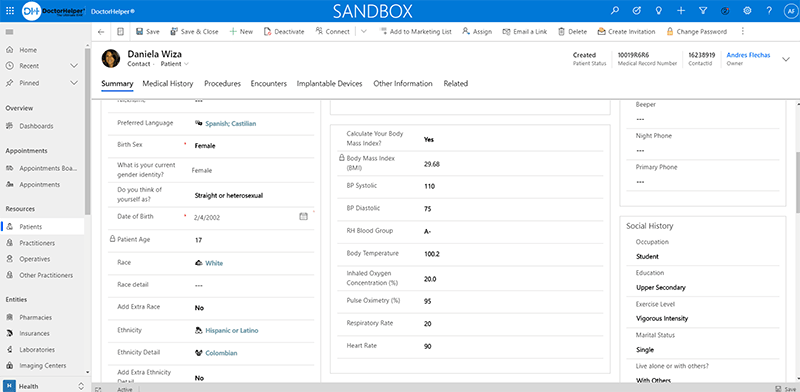This screenshot has width=800, height=392.
Task: Open the Patient form selector dropdown
Action: tap(175, 64)
